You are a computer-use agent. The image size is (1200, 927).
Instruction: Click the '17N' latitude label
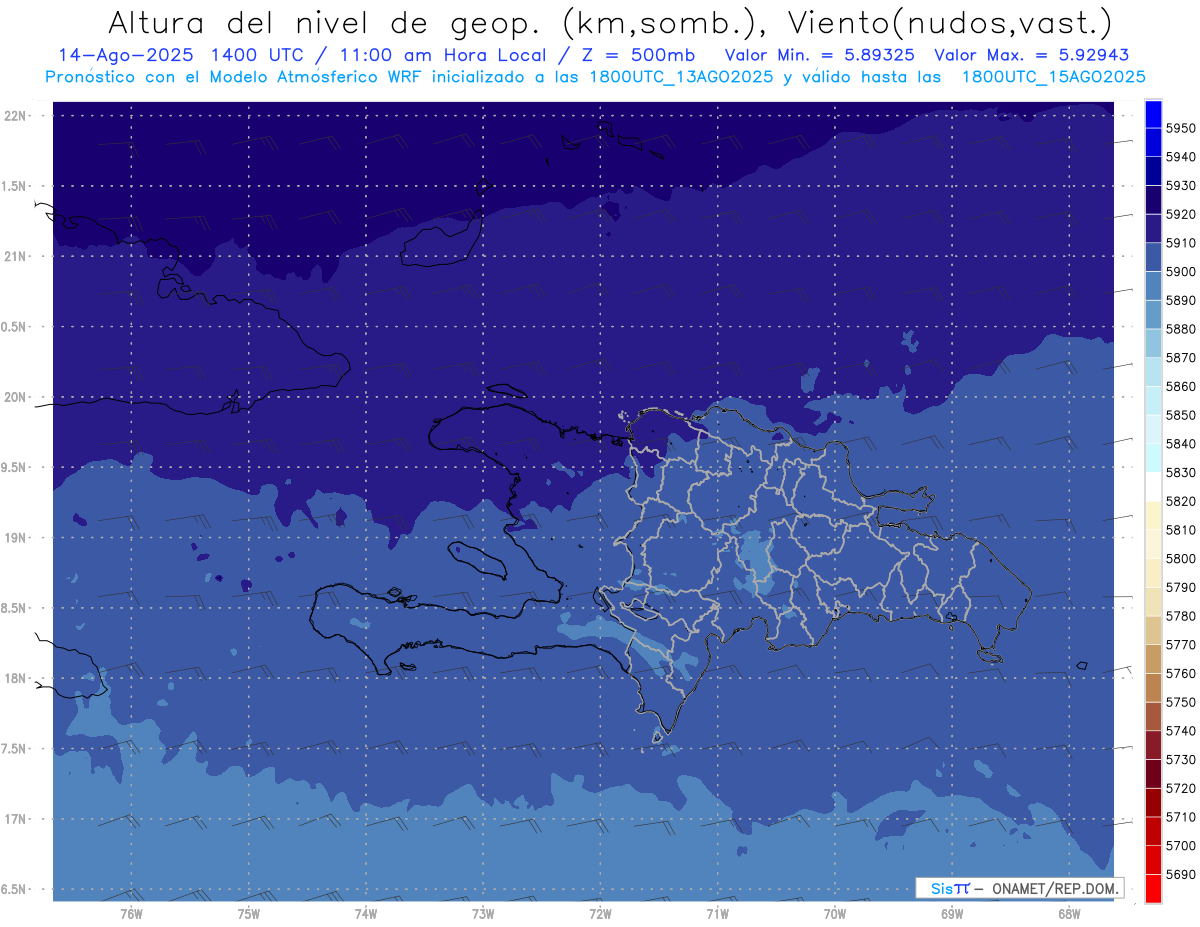click(15, 820)
